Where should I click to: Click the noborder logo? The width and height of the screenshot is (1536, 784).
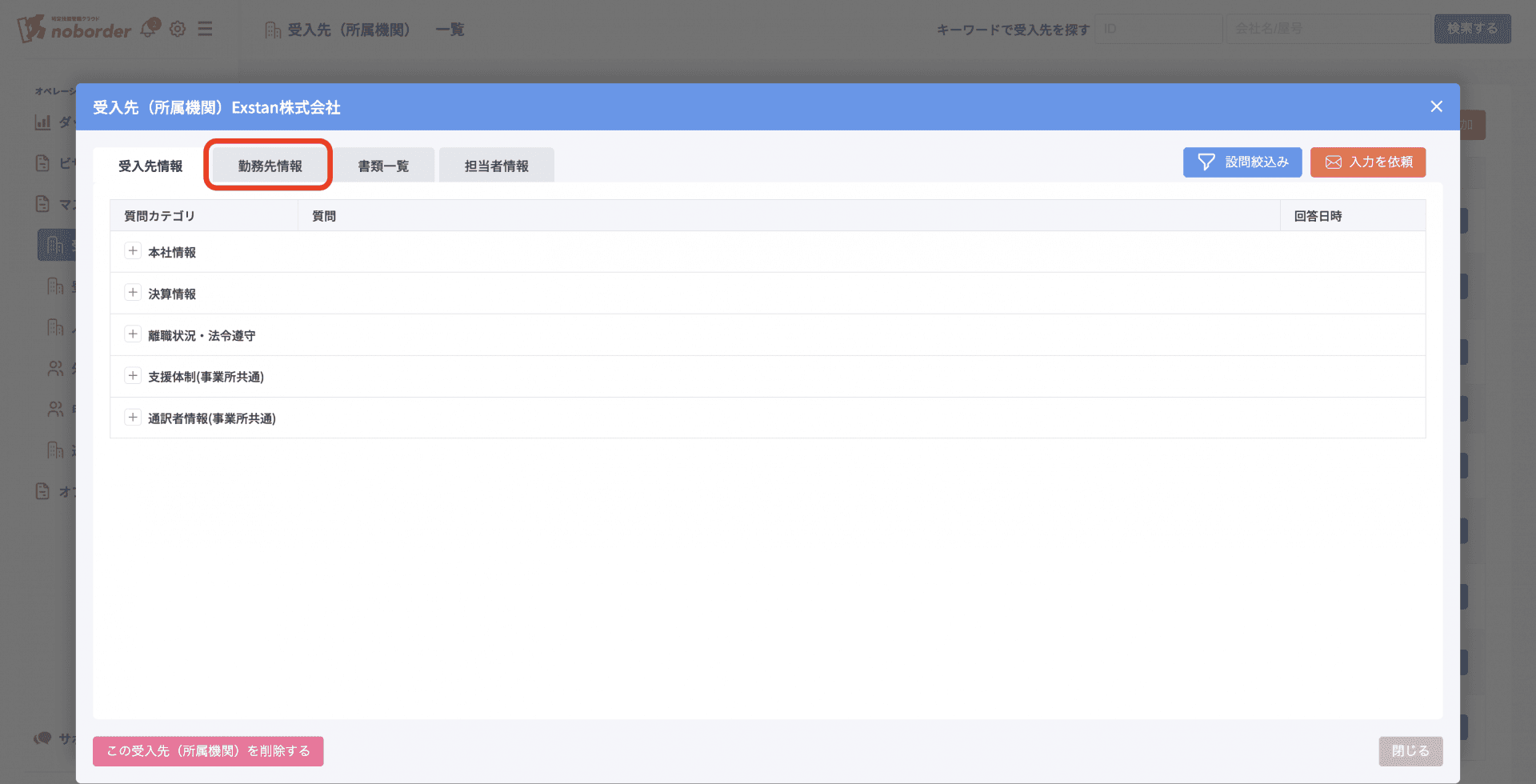pyautogui.click(x=74, y=29)
